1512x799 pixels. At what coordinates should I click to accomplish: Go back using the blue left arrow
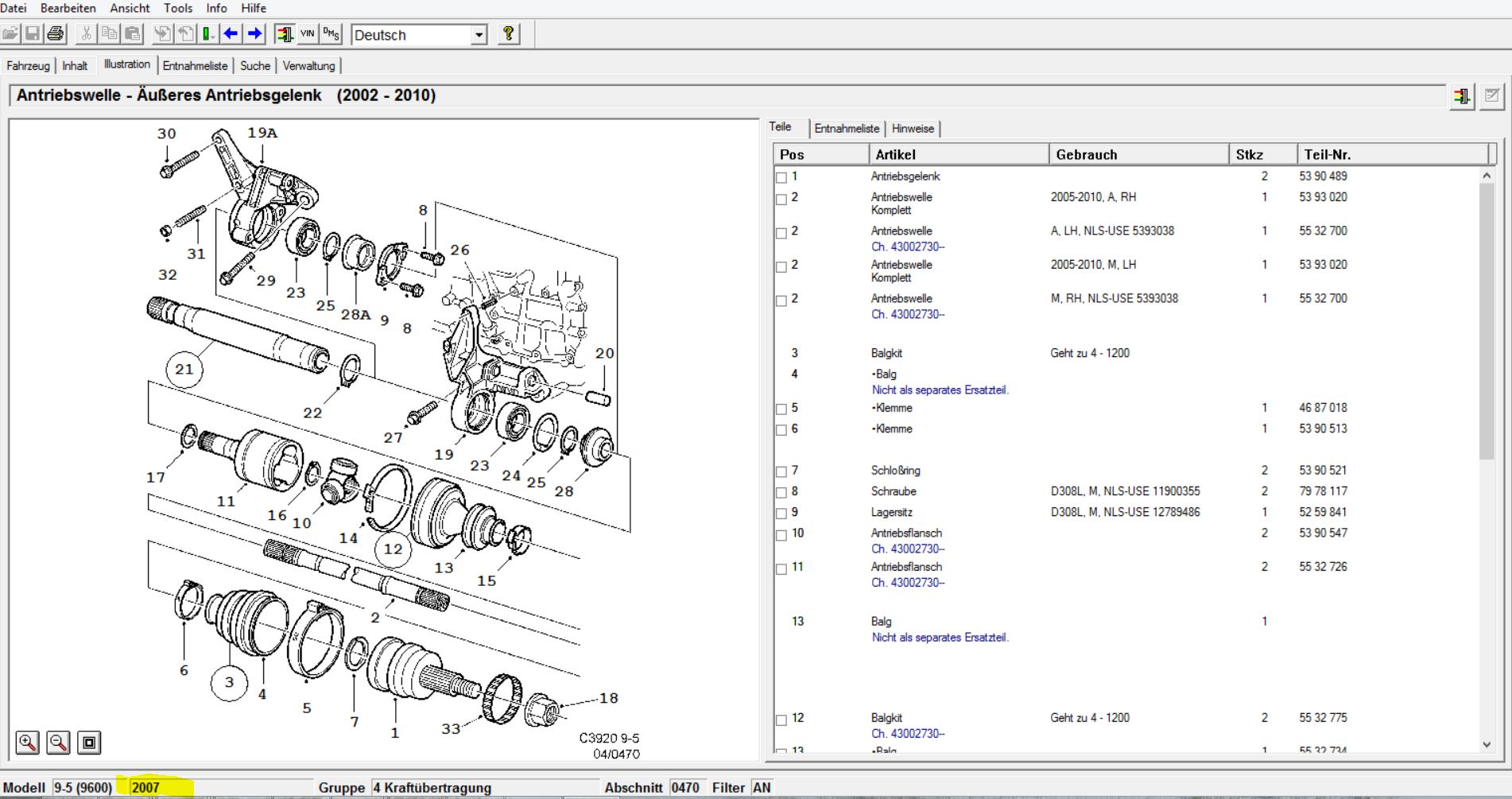pyautogui.click(x=231, y=34)
